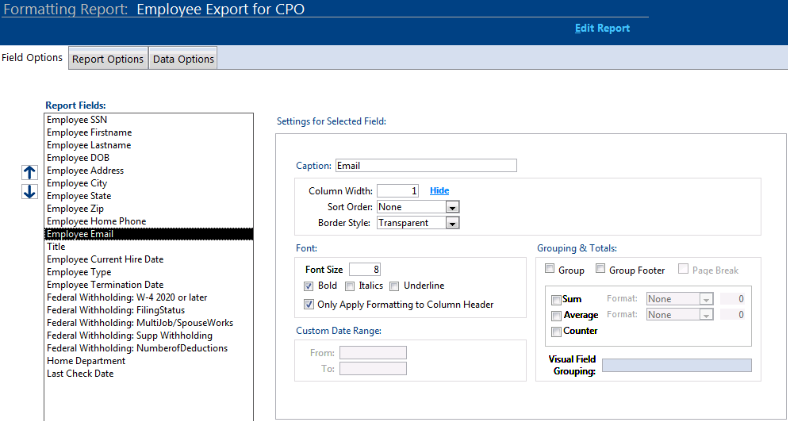Click the Custom Date Range From field
Viewport: 788px width, 421px height.
point(373,353)
